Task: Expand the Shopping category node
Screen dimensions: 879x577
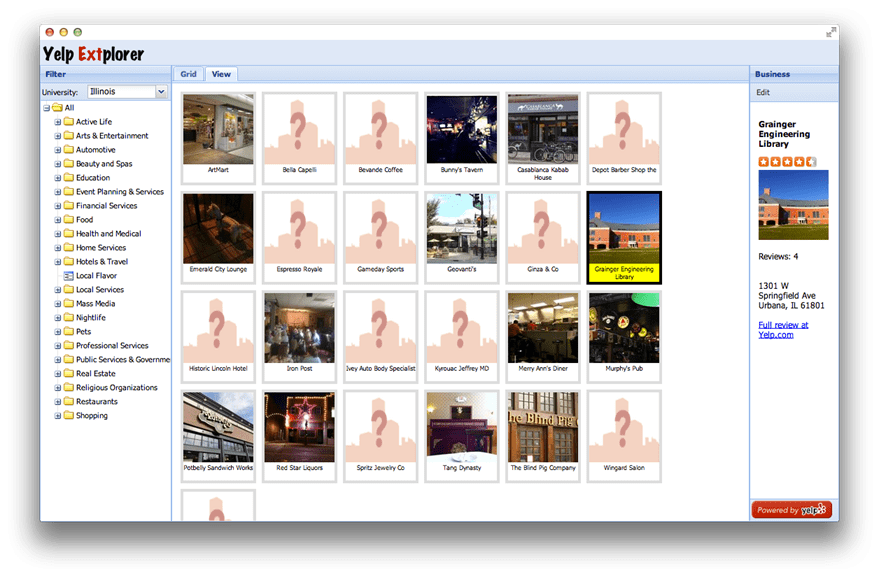Action: (57, 416)
